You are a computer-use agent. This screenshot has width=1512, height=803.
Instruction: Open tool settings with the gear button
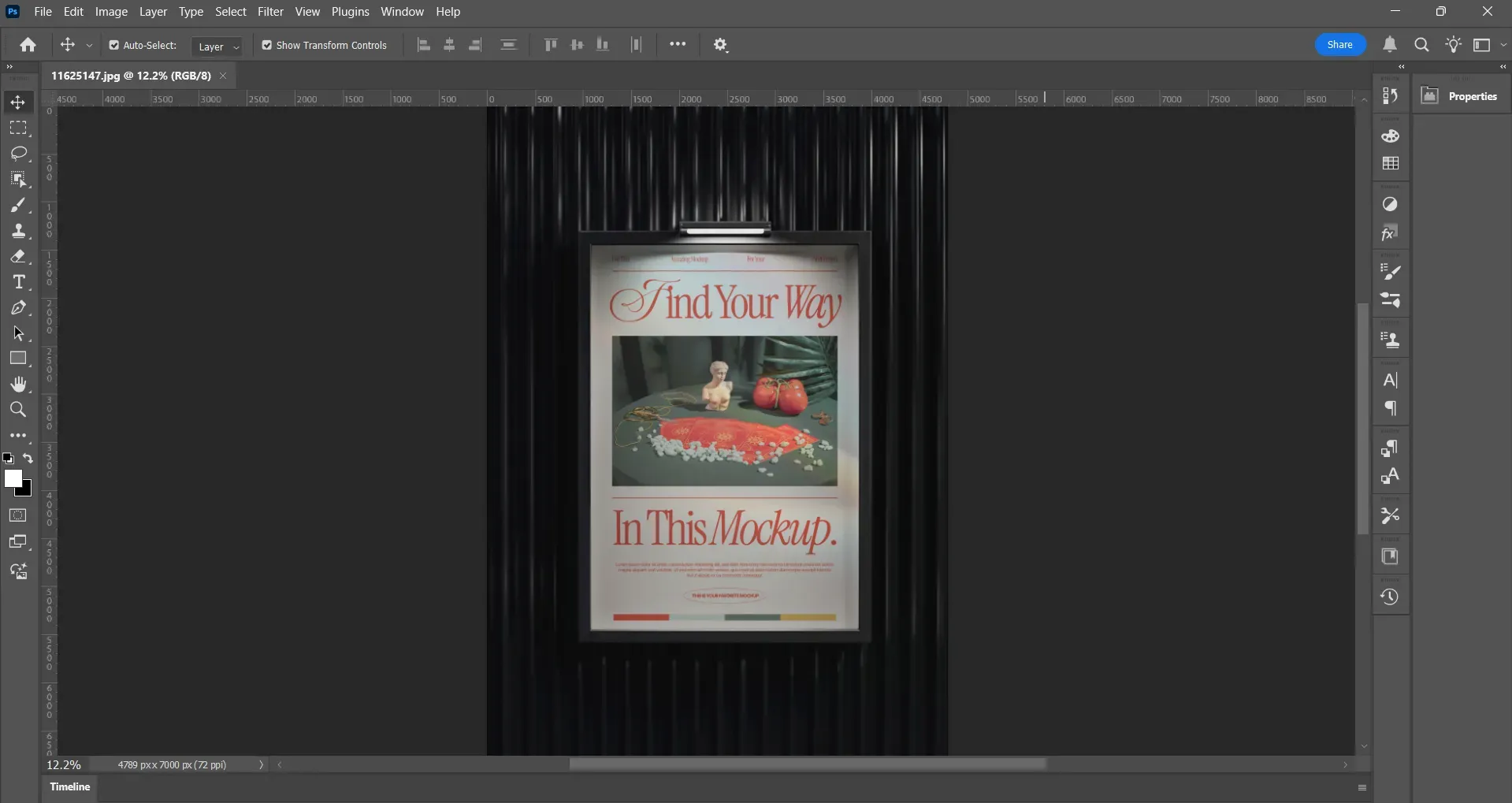coord(720,45)
